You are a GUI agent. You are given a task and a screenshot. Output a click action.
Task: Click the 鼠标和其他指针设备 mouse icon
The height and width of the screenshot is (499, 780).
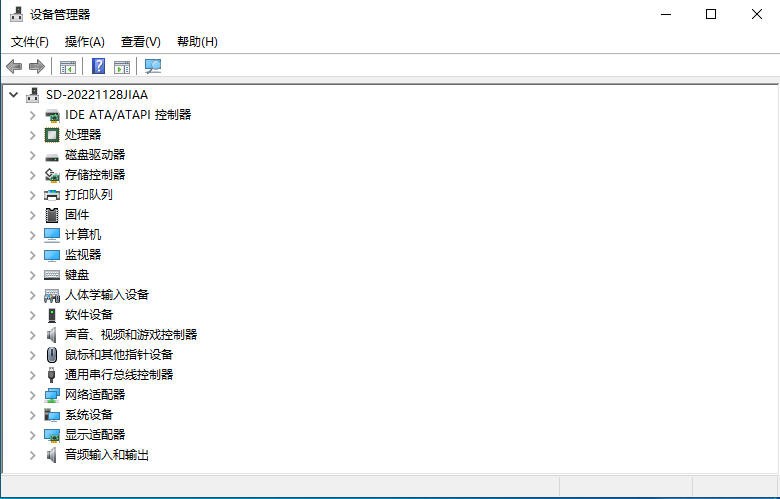52,355
